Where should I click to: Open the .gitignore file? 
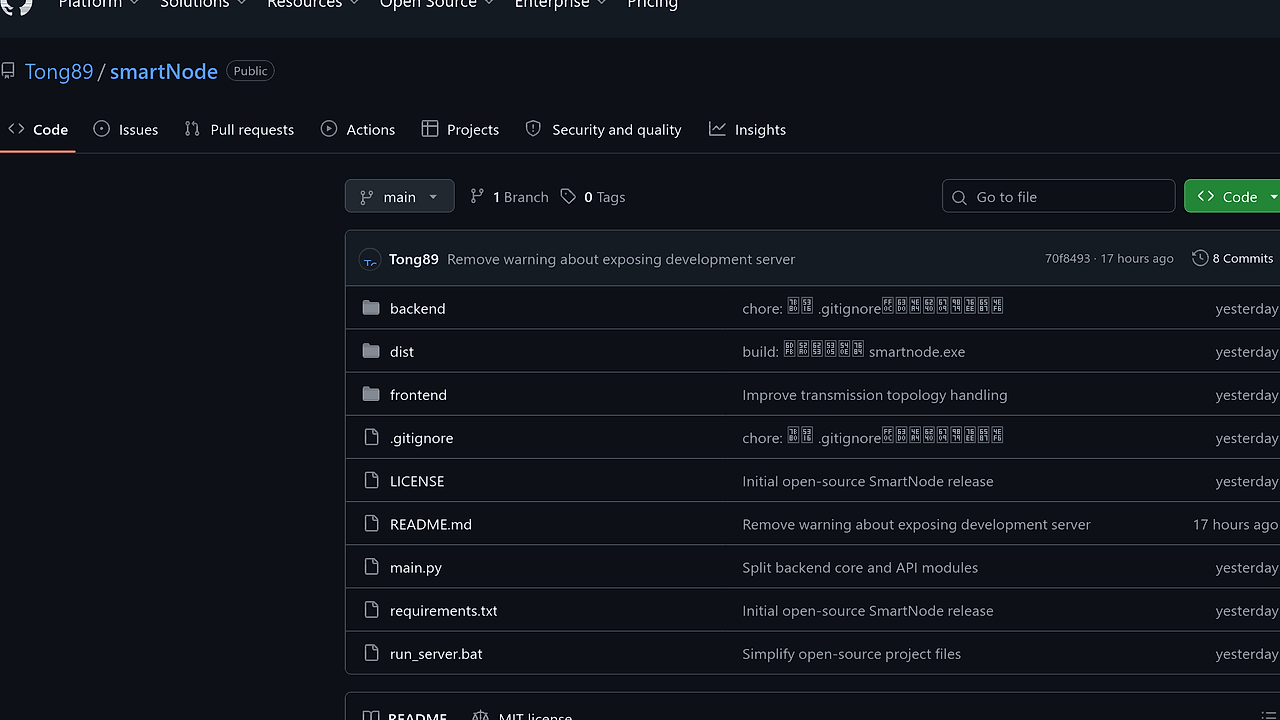[x=421, y=438]
